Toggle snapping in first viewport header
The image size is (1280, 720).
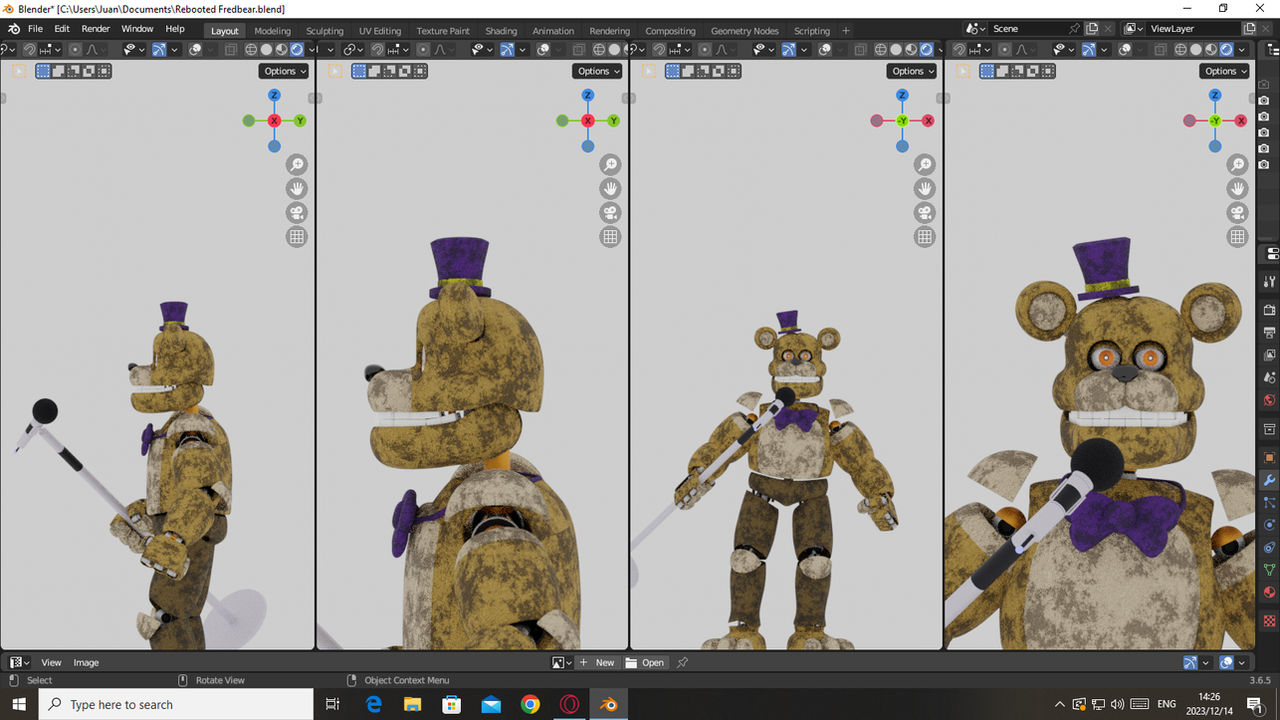click(30, 49)
